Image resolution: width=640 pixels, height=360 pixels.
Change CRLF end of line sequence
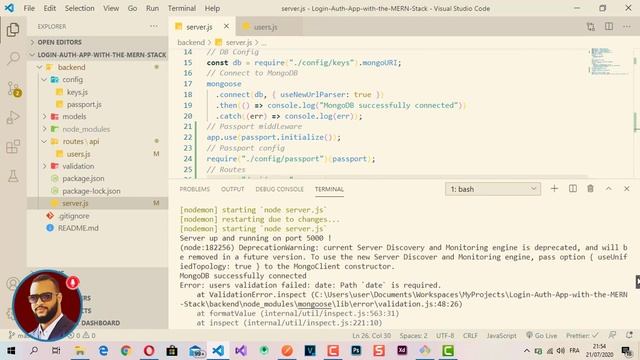[x=470, y=336]
